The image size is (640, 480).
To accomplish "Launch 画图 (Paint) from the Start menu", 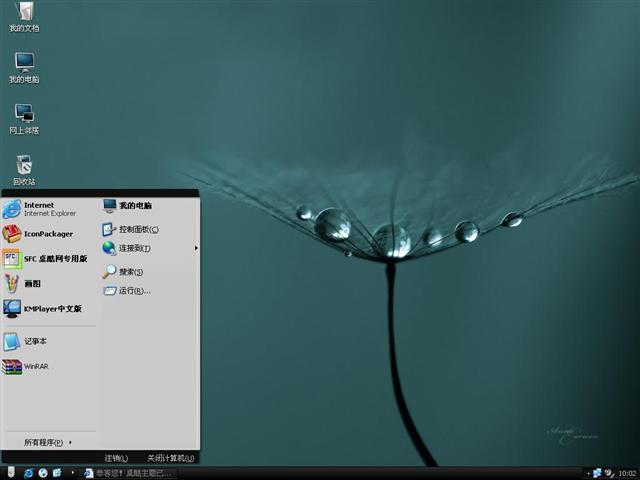I will [x=32, y=283].
